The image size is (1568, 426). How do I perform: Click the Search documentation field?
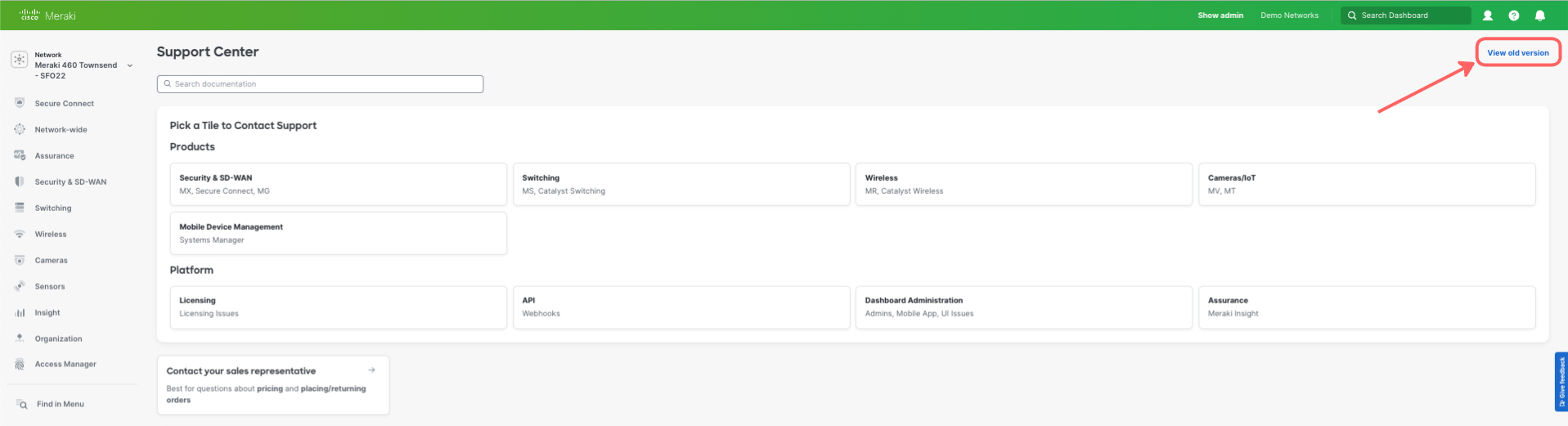pos(320,84)
